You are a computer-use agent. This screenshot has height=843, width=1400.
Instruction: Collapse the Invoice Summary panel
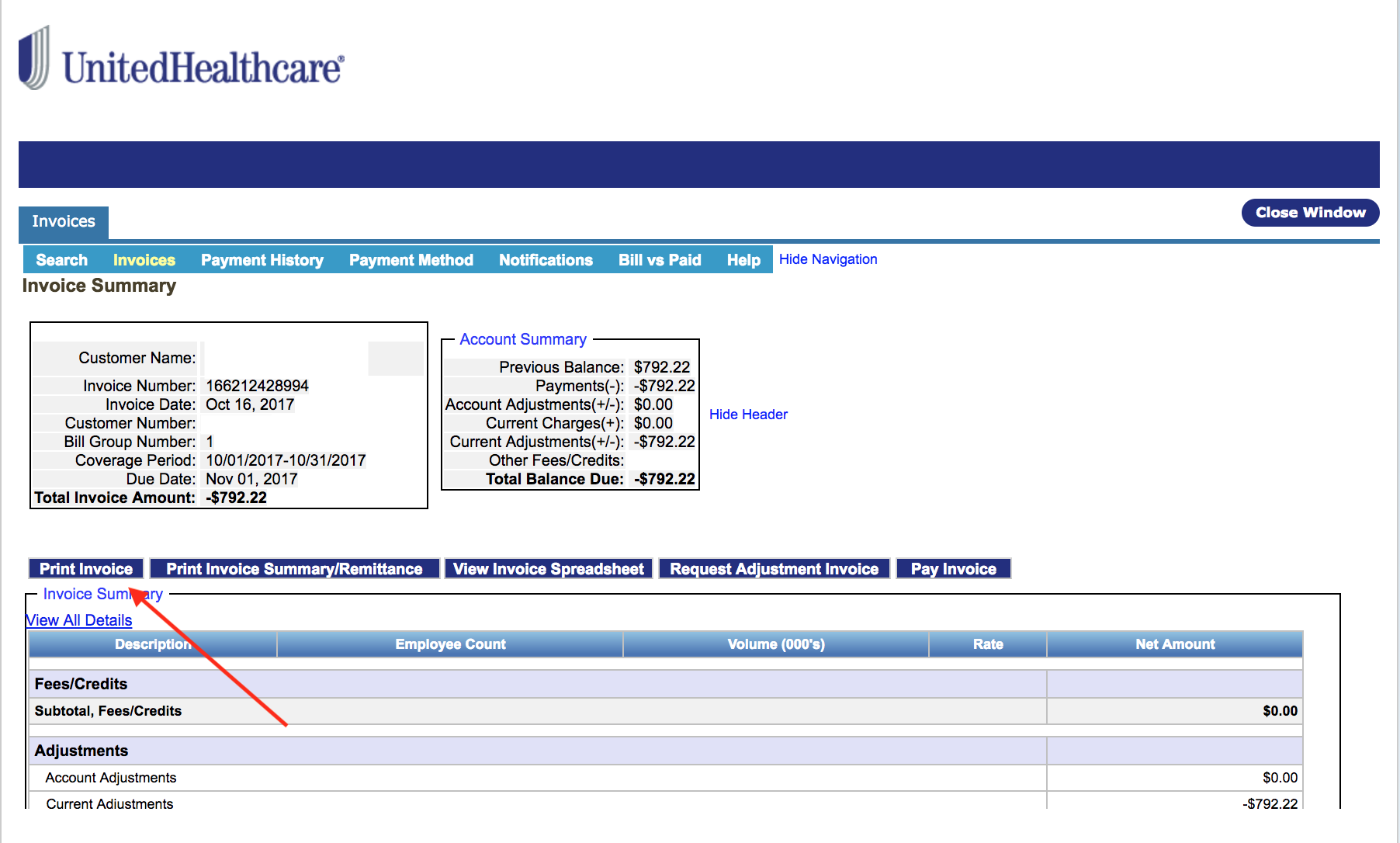[102, 594]
